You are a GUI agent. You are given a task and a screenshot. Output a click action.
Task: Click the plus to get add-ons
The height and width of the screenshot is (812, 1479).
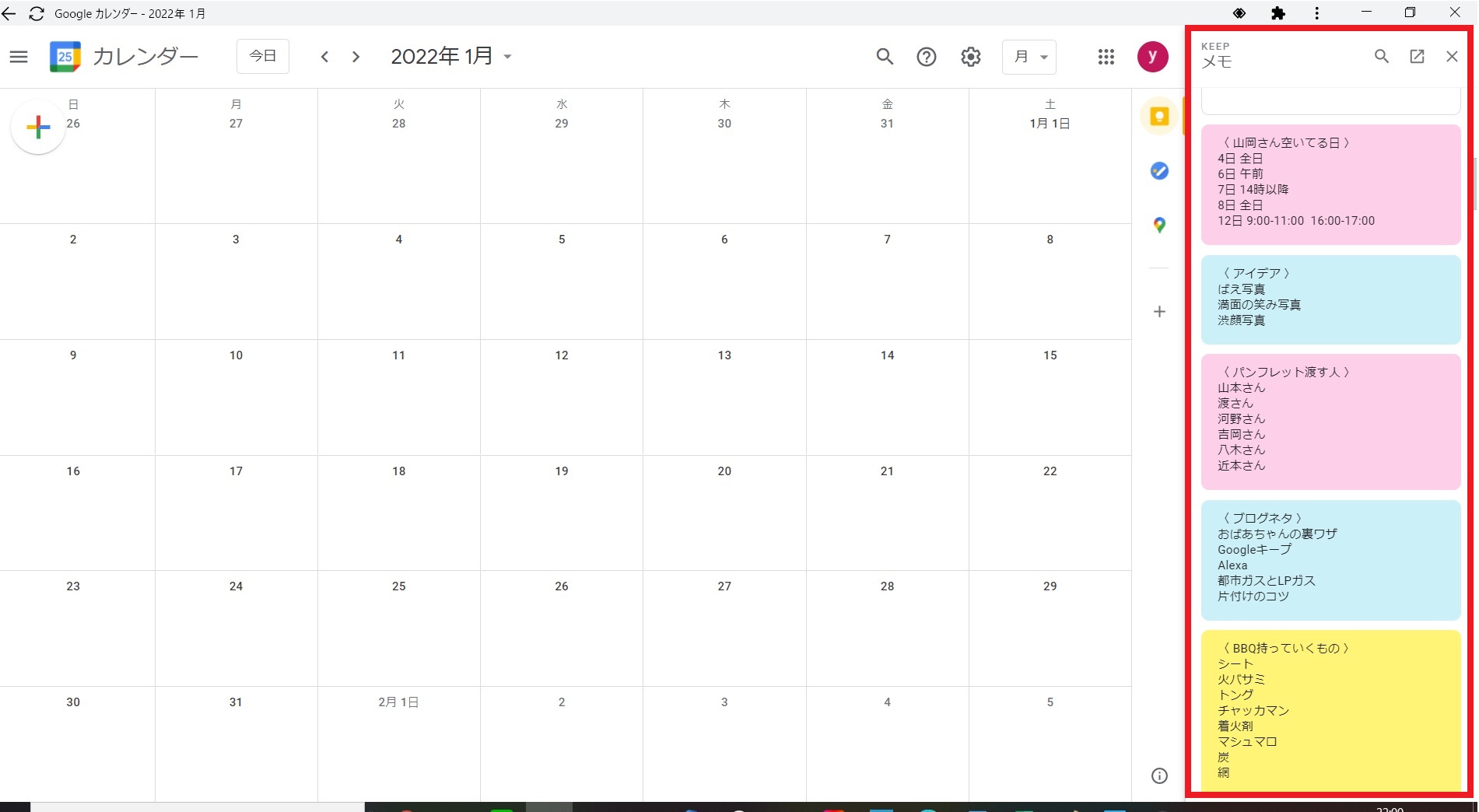coord(1159,312)
